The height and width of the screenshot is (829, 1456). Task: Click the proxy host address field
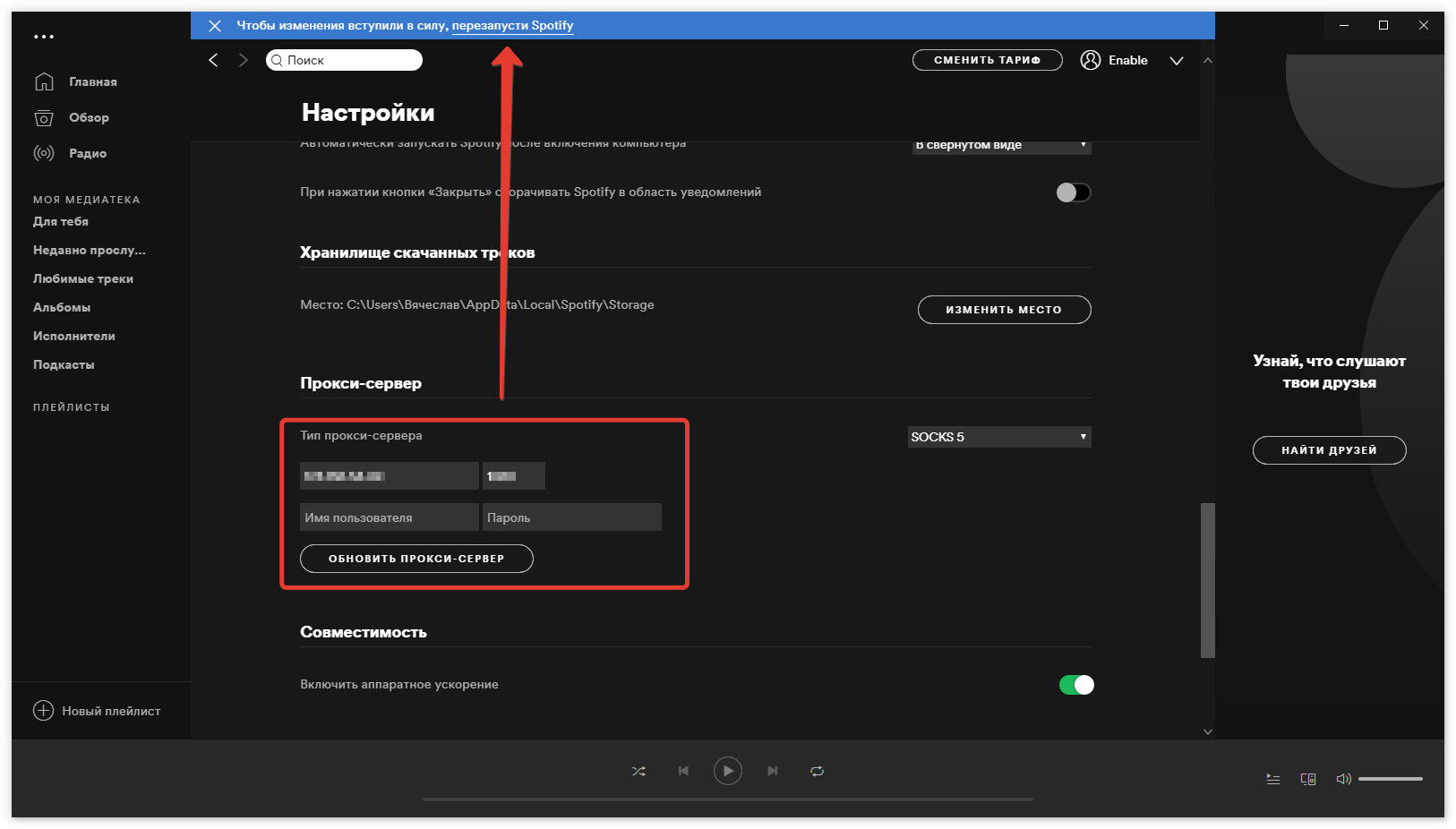point(390,475)
